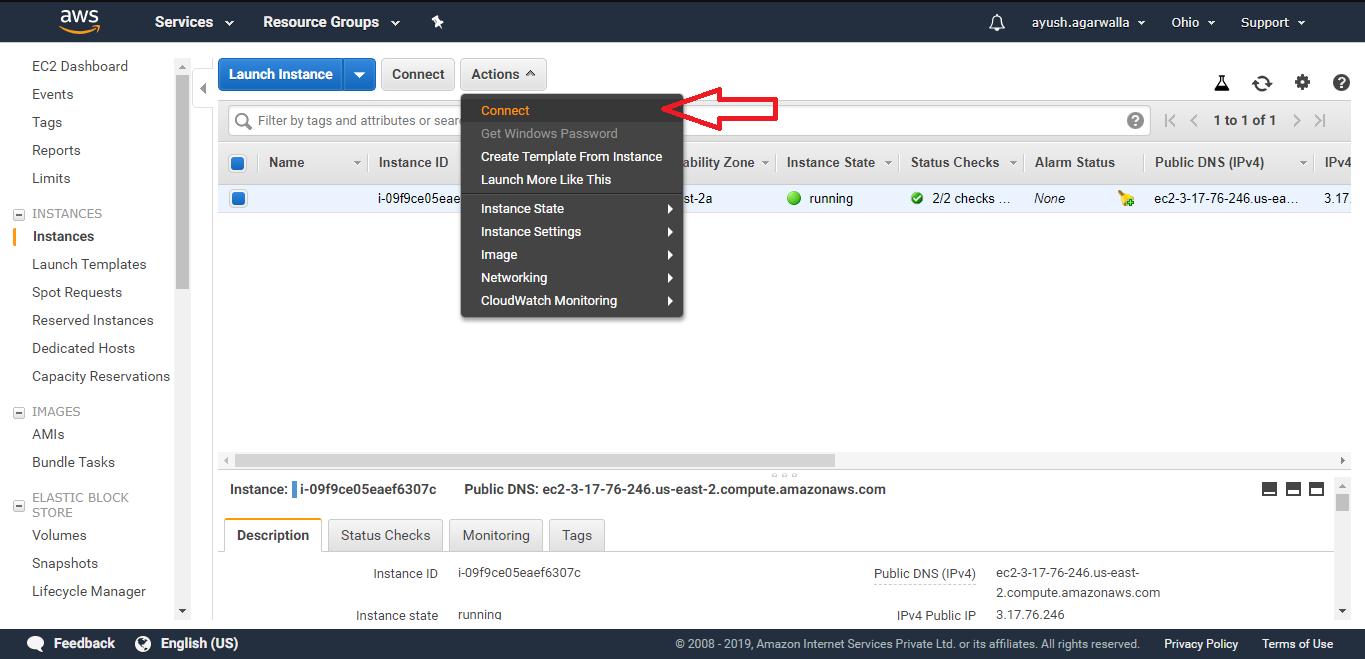Viewport: 1365px width, 659px height.
Task: Focus the filter by tags search field
Action: pyautogui.click(x=690, y=121)
